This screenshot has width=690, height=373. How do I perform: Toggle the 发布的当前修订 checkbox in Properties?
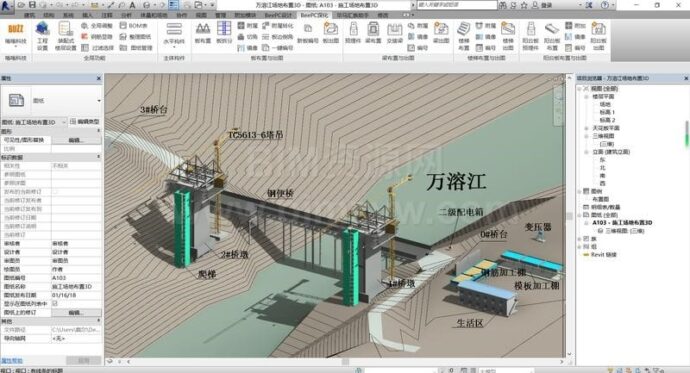[x=55, y=192]
